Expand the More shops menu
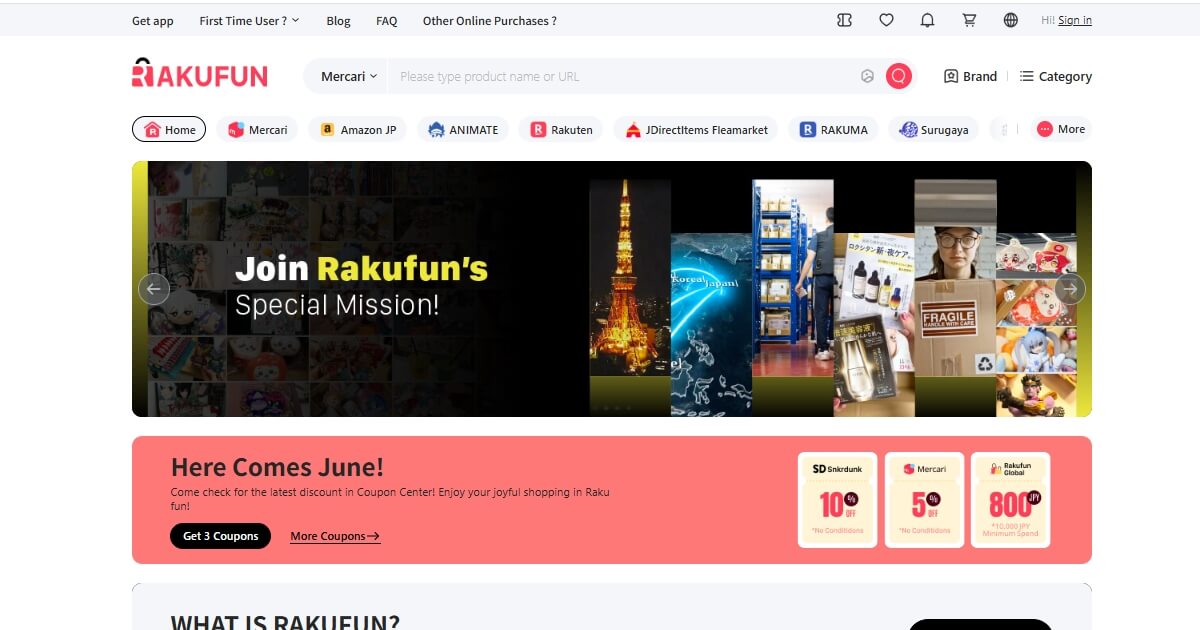Screen dimensions: 1200x630 point(1062,129)
